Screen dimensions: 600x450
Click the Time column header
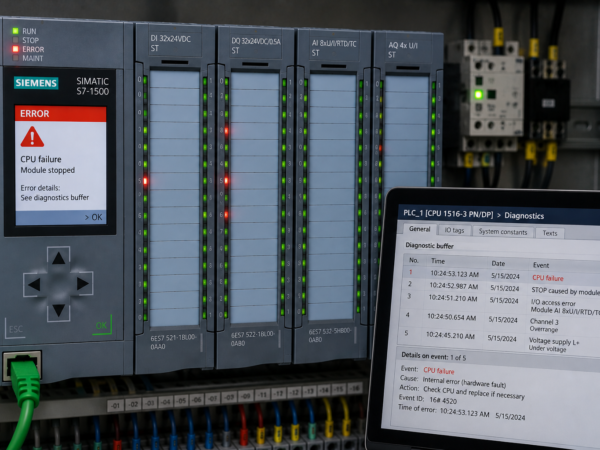tap(438, 261)
